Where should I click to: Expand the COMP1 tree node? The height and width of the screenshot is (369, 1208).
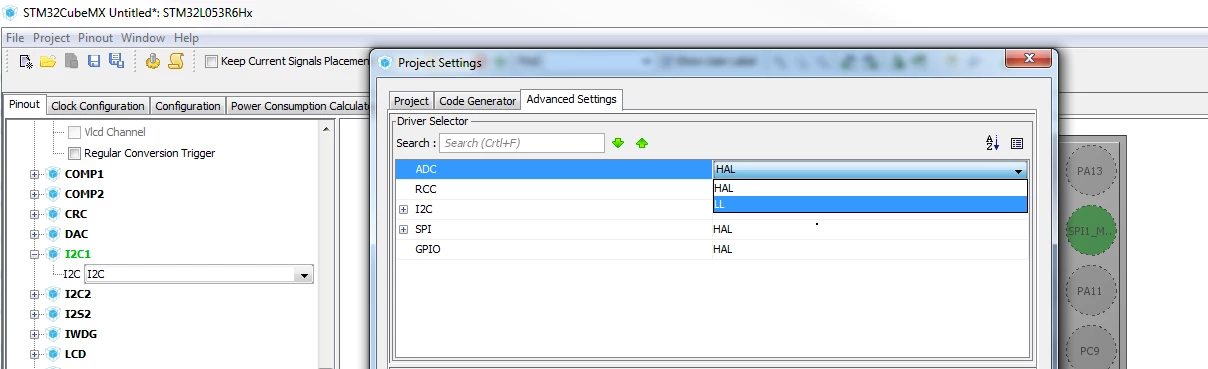35,174
